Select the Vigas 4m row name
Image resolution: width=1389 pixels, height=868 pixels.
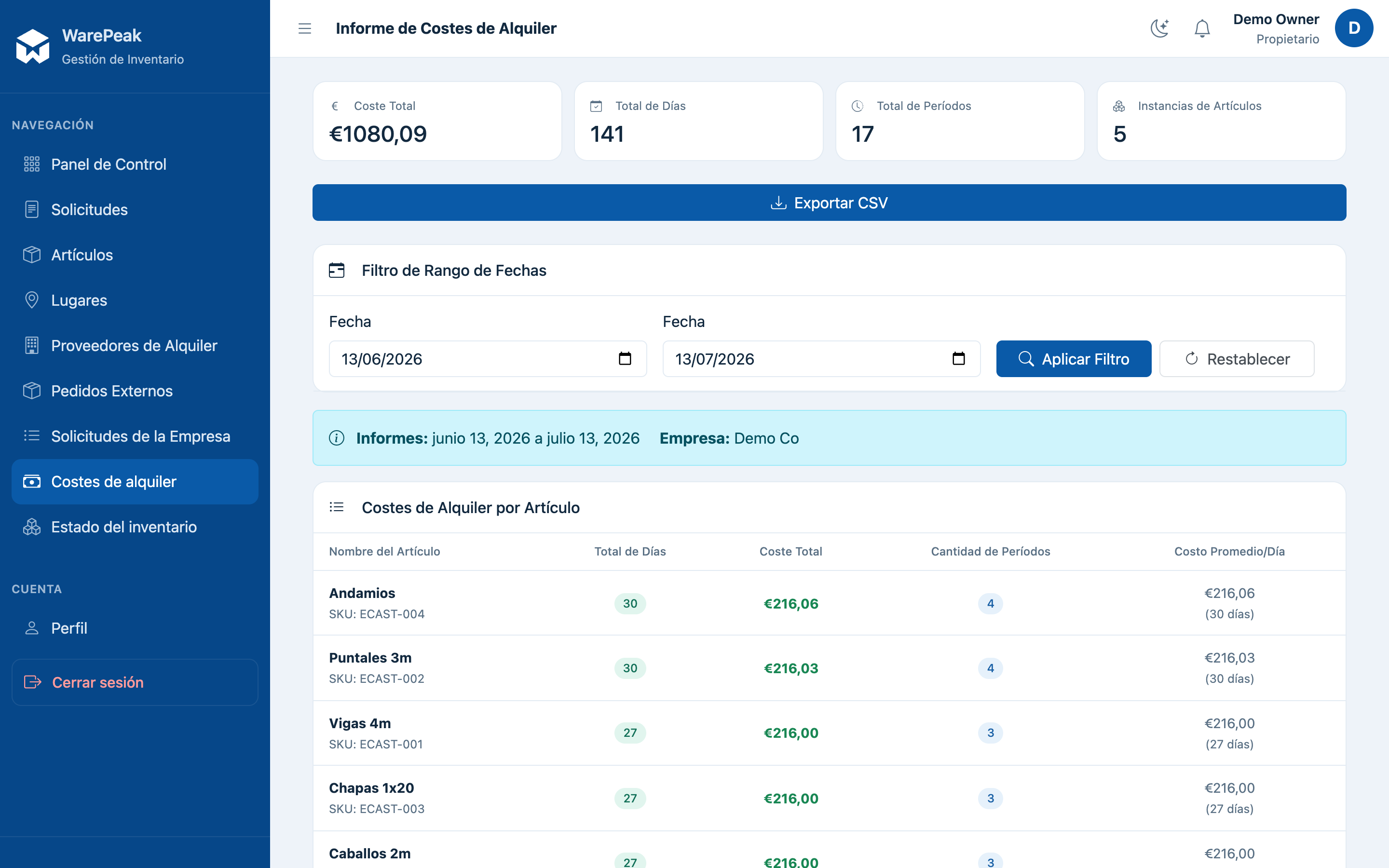[x=360, y=723]
